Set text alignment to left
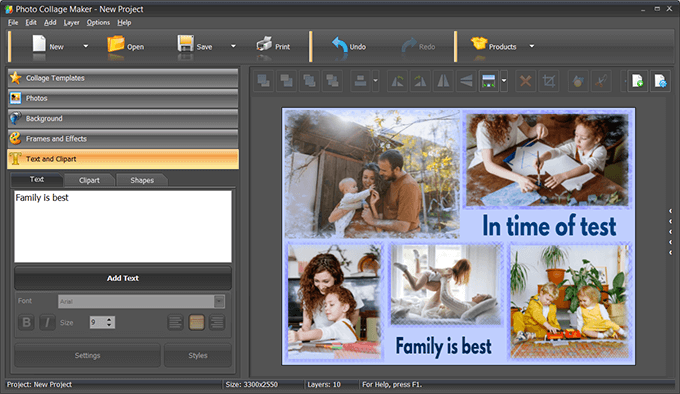 pos(175,322)
